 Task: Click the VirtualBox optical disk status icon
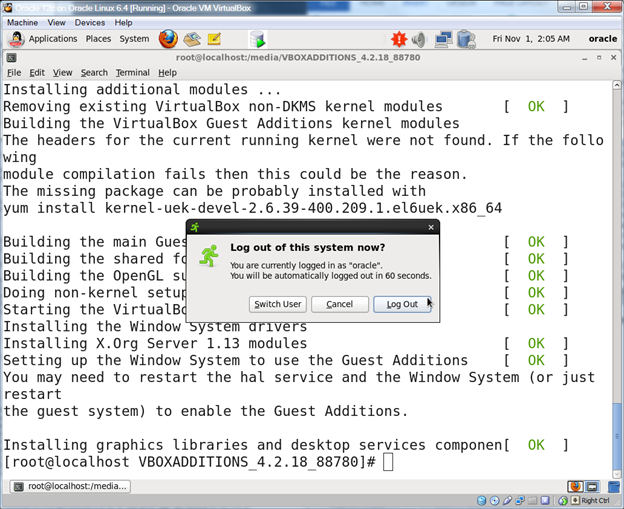click(x=495, y=500)
